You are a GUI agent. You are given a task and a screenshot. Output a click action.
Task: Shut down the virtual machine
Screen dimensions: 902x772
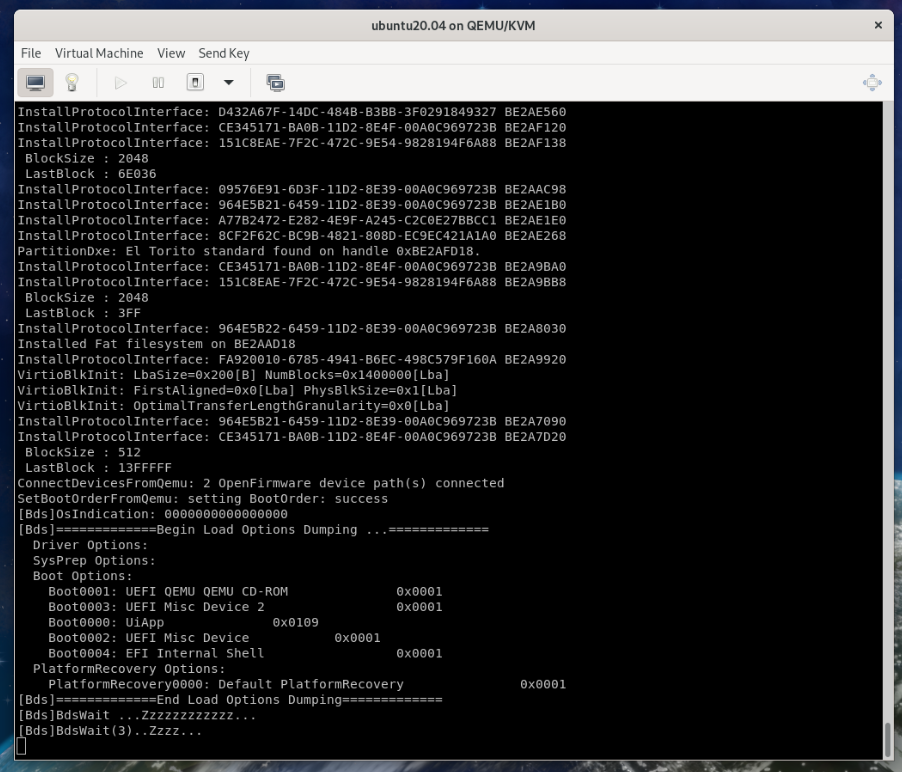pos(195,82)
